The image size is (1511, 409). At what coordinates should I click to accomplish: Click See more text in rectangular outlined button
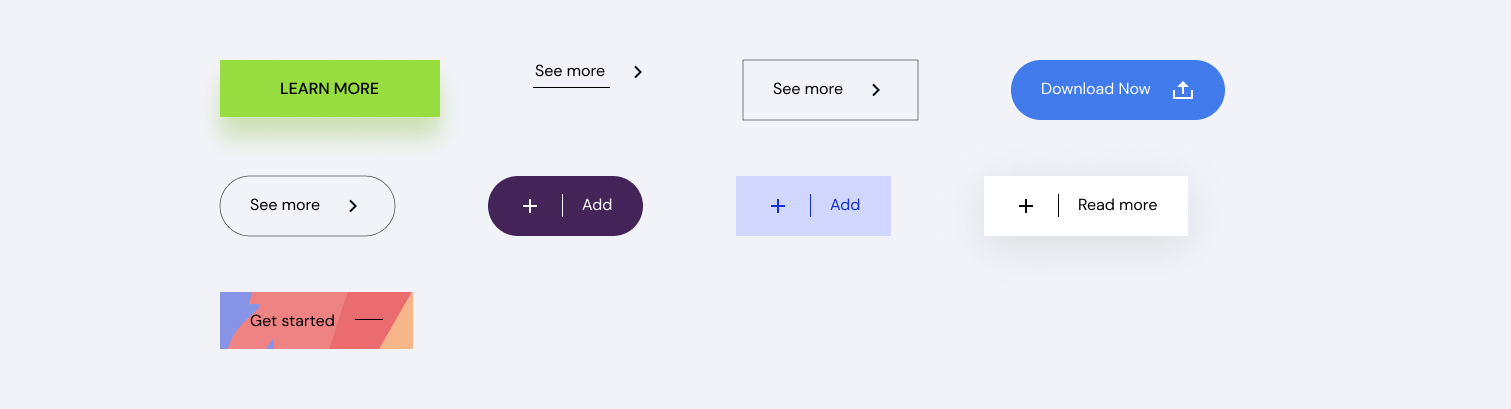point(808,90)
